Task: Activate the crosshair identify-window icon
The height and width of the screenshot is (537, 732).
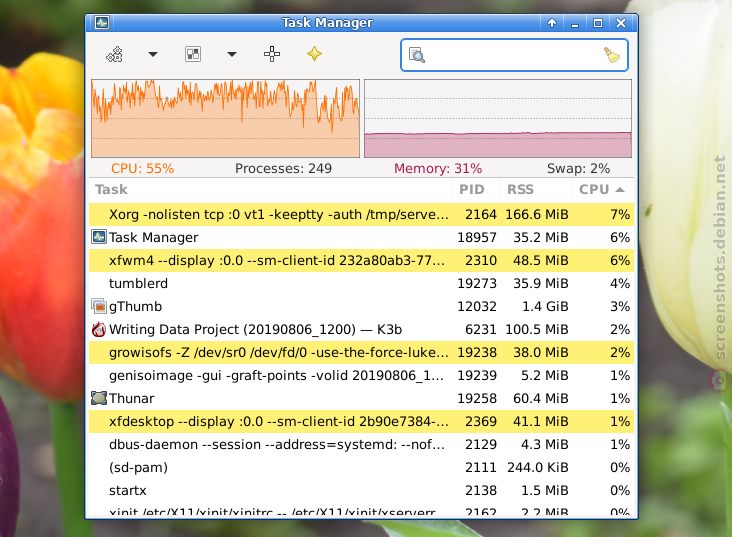Action: (272, 54)
